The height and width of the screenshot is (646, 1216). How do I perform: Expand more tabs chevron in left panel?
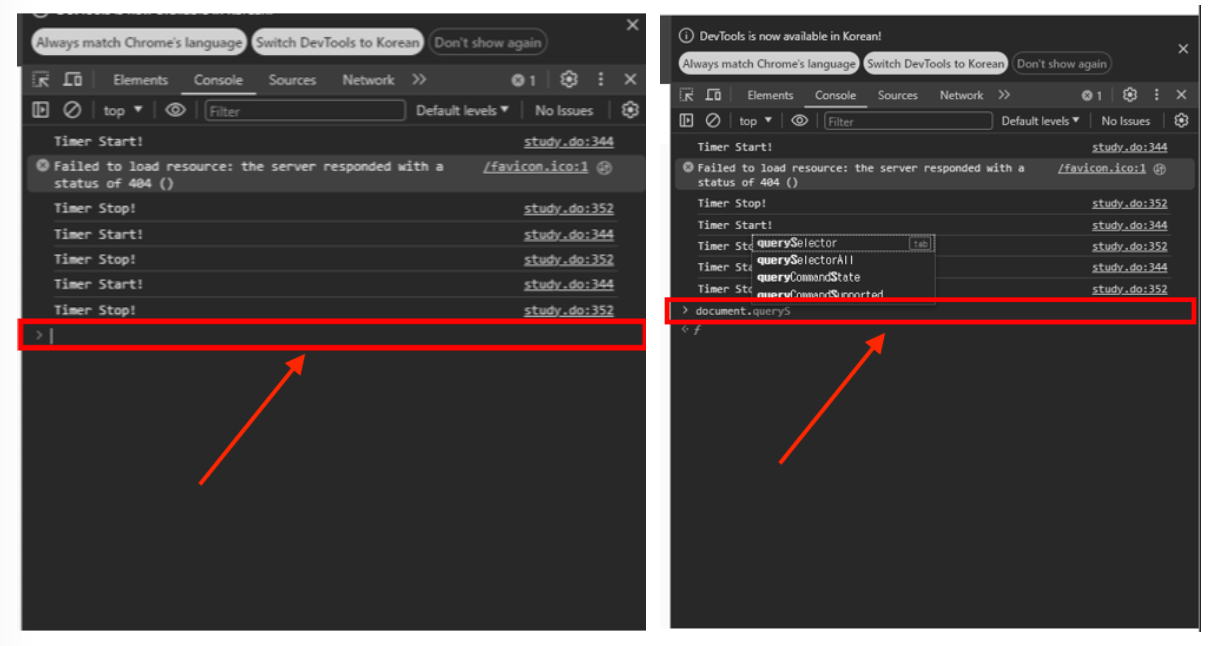pos(418,79)
